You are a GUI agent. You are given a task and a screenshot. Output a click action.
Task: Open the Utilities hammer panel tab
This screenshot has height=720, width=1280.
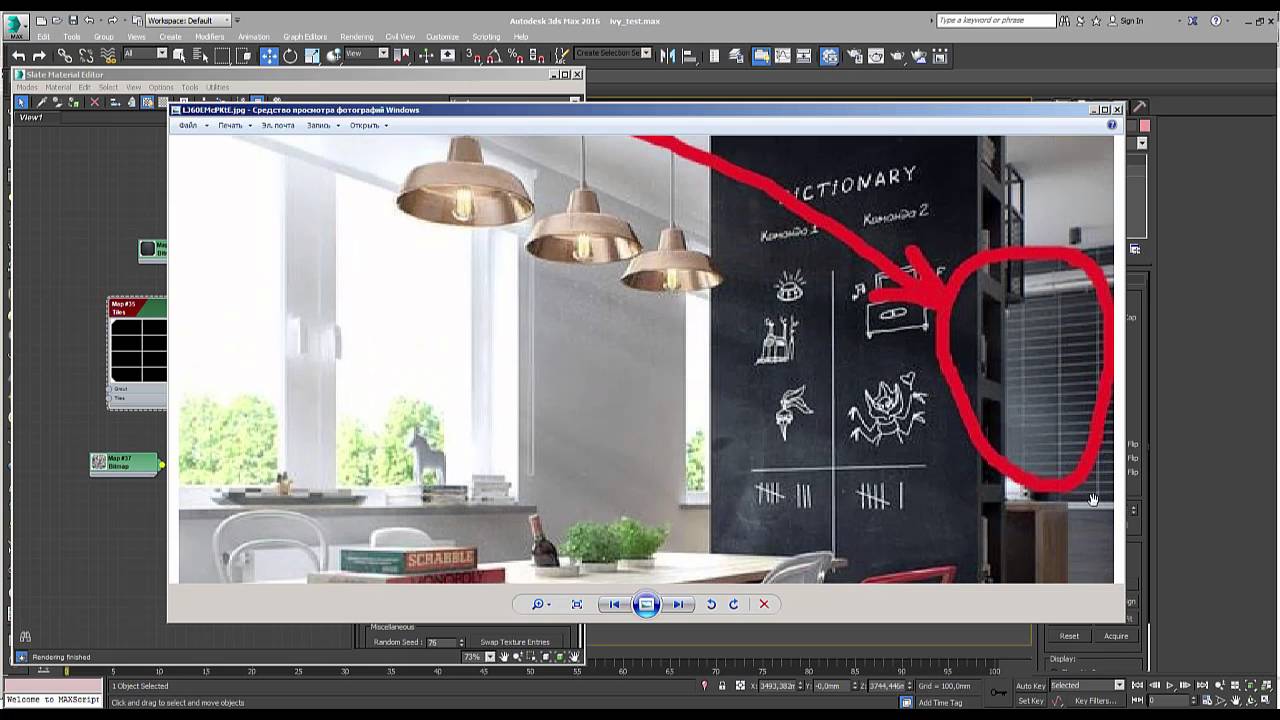pyautogui.click(x=1139, y=106)
